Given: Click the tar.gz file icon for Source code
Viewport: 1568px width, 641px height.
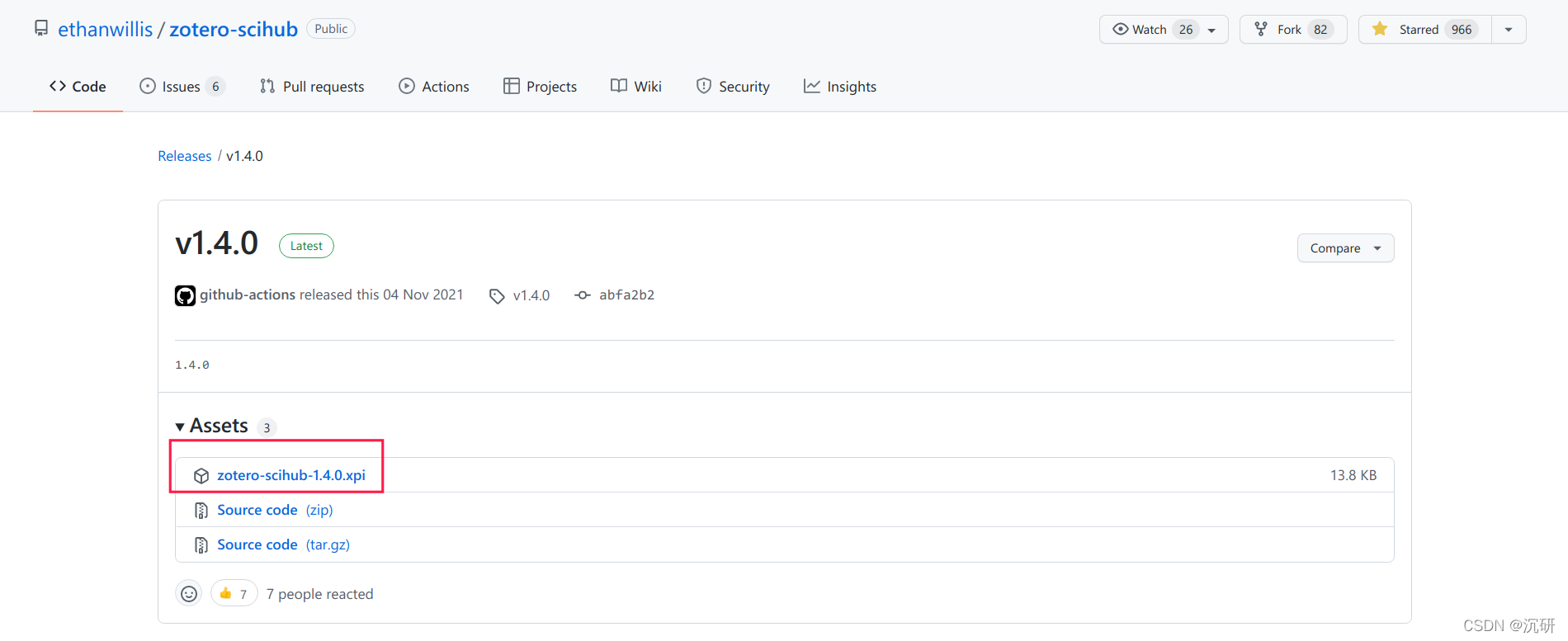Looking at the screenshot, I should (x=201, y=545).
